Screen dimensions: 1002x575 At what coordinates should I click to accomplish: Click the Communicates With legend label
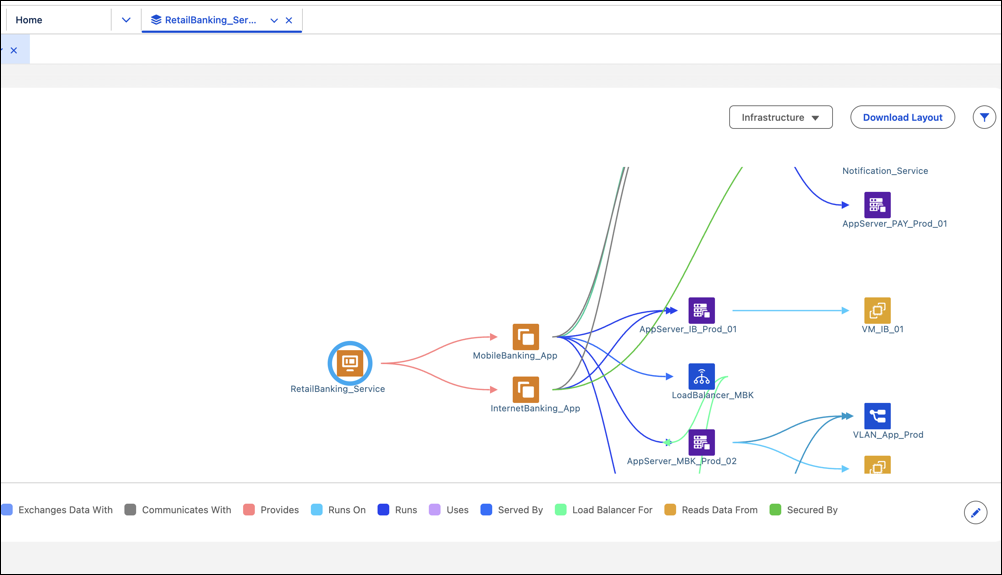pos(187,510)
